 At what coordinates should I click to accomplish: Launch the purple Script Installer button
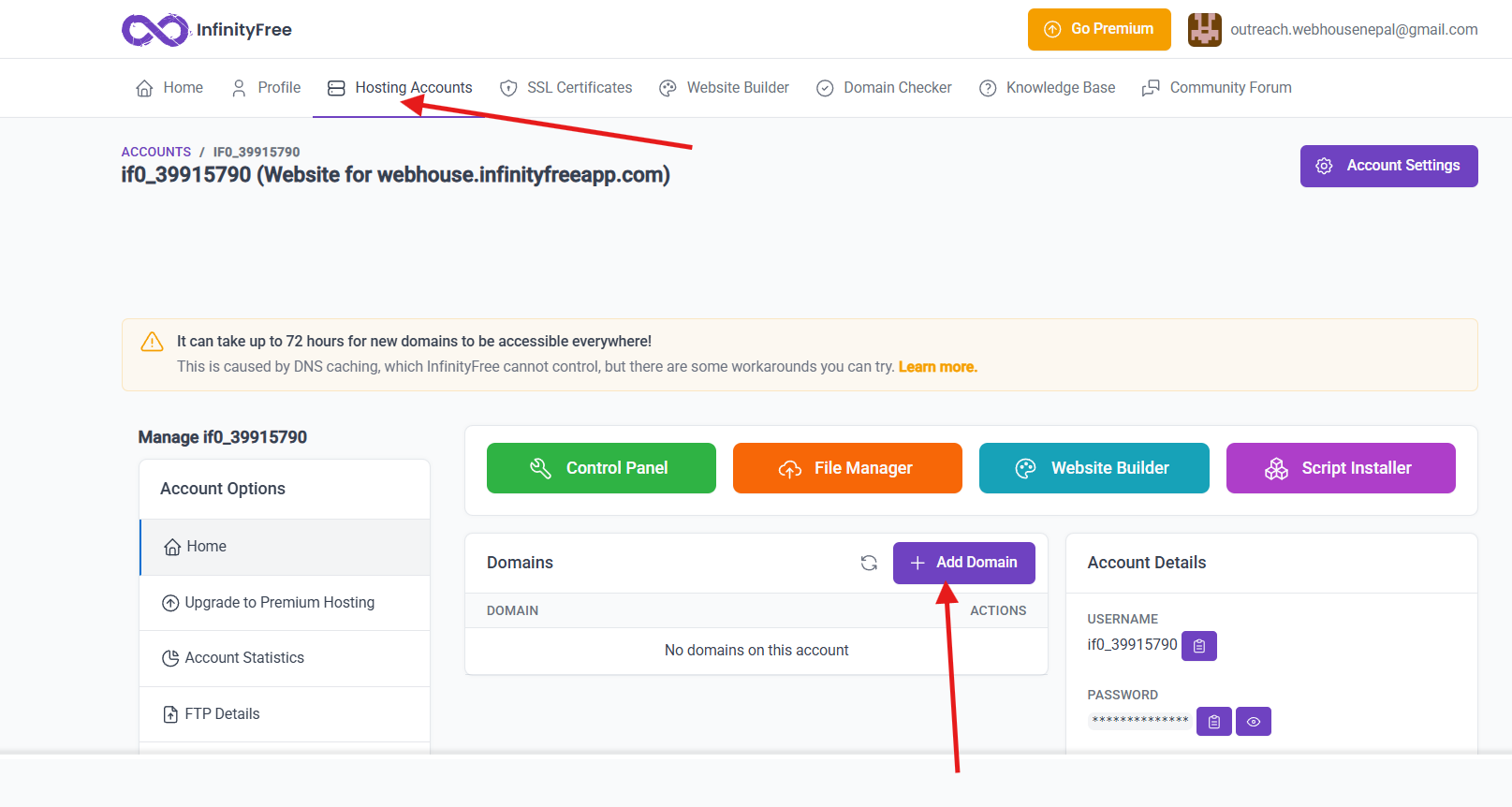click(1341, 468)
